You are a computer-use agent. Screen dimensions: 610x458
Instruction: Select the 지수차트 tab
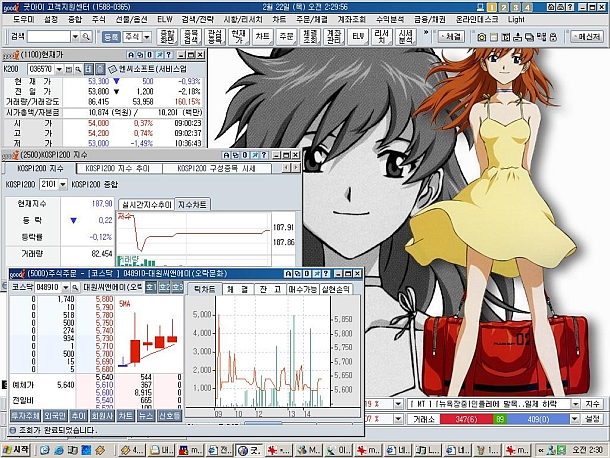tap(193, 204)
